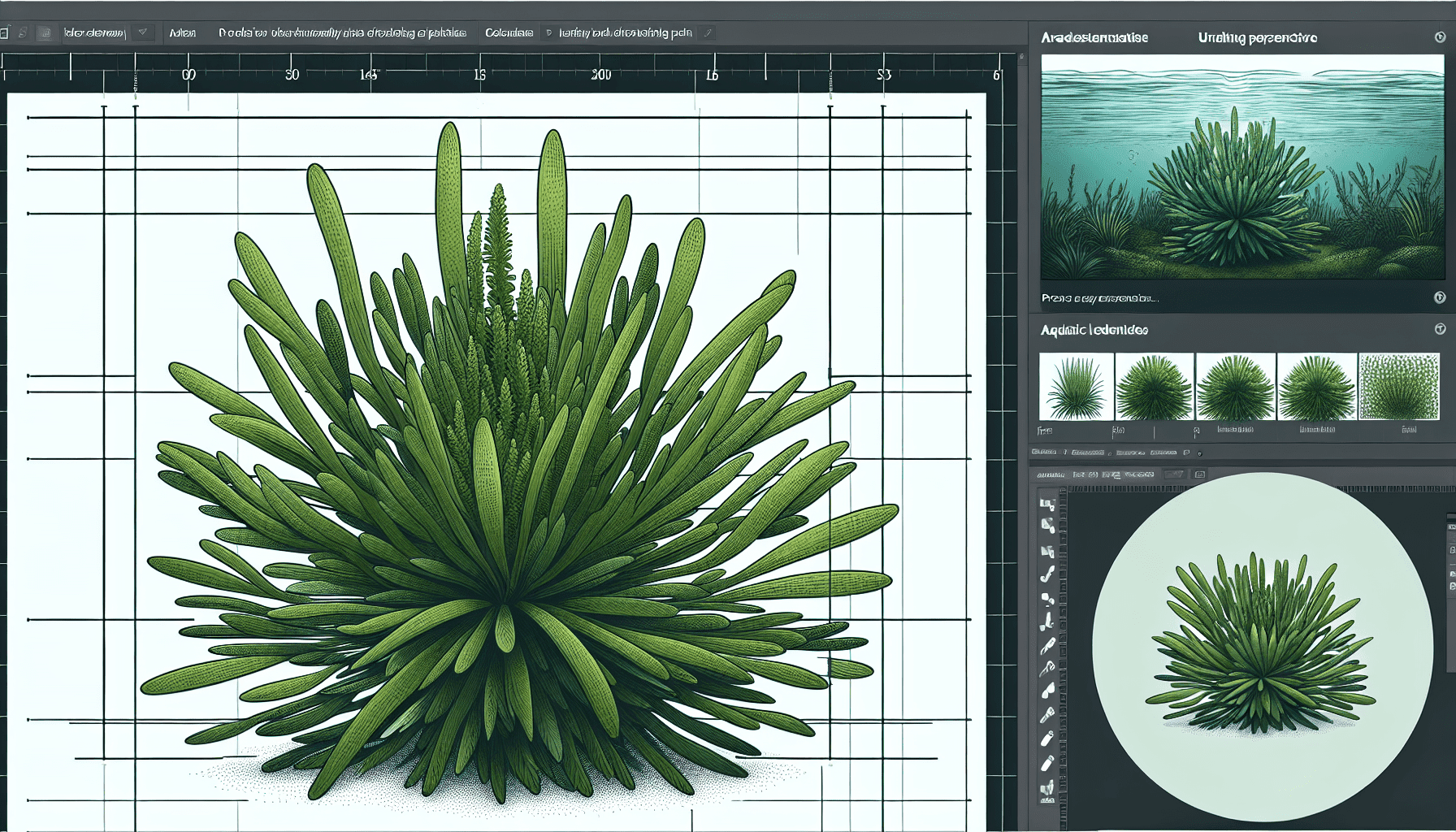1456x832 pixels.
Task: Select the 'Ido dorown' combo box text
Action: 95,33
